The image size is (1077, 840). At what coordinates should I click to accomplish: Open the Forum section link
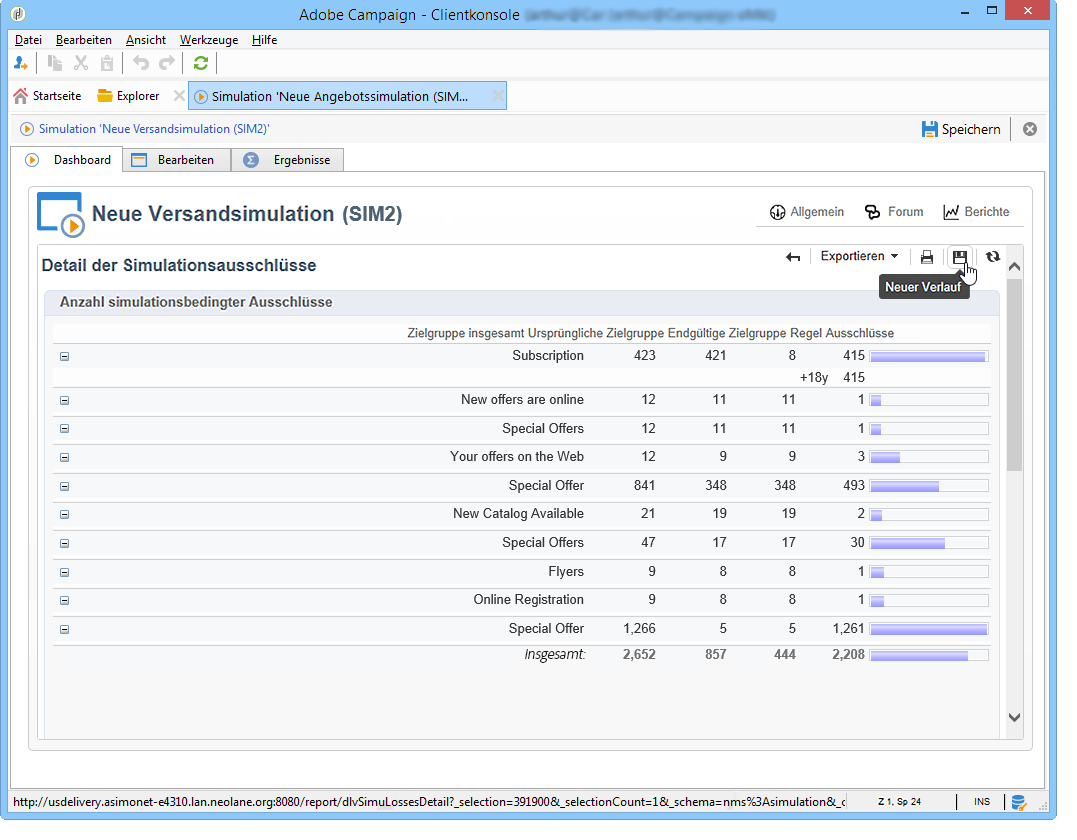(x=894, y=212)
